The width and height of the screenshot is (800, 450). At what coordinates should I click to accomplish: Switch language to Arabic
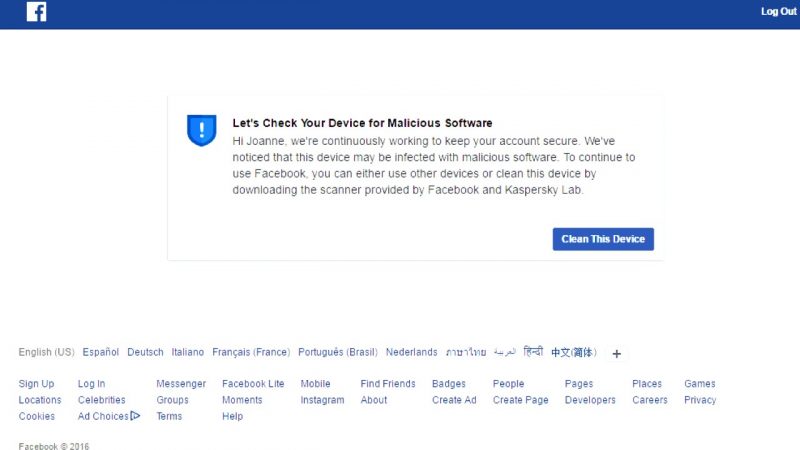505,352
